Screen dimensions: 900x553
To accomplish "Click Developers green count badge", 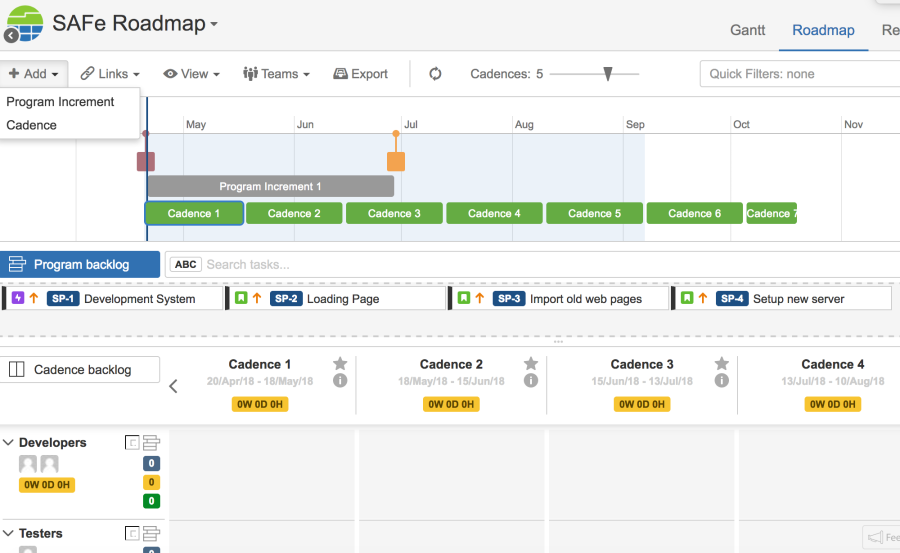I will (x=152, y=501).
